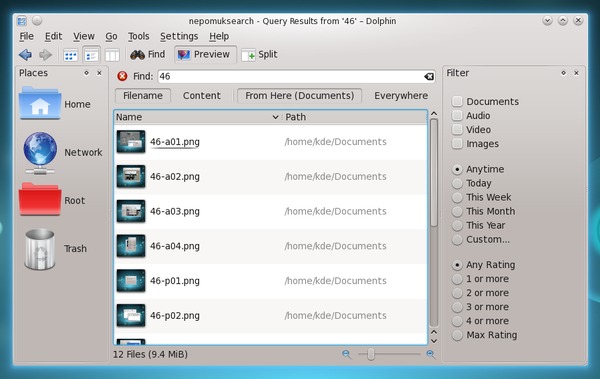Switch to Icons view mode
The width and height of the screenshot is (600, 379).
pyautogui.click(x=70, y=56)
